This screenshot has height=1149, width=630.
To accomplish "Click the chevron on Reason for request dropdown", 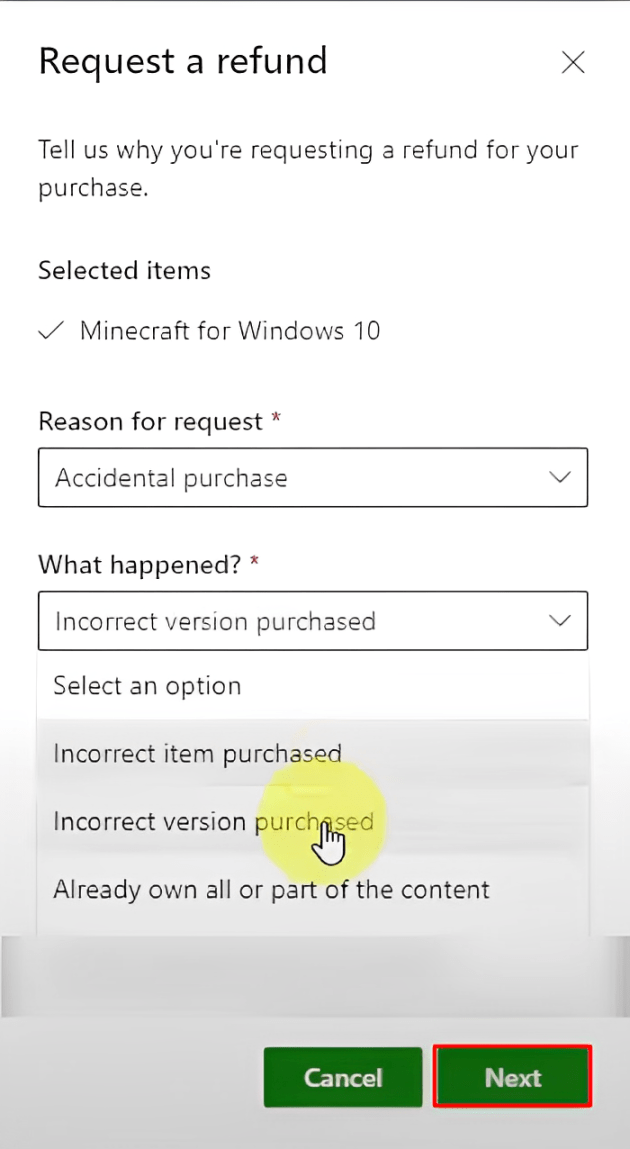I will click(x=560, y=477).
